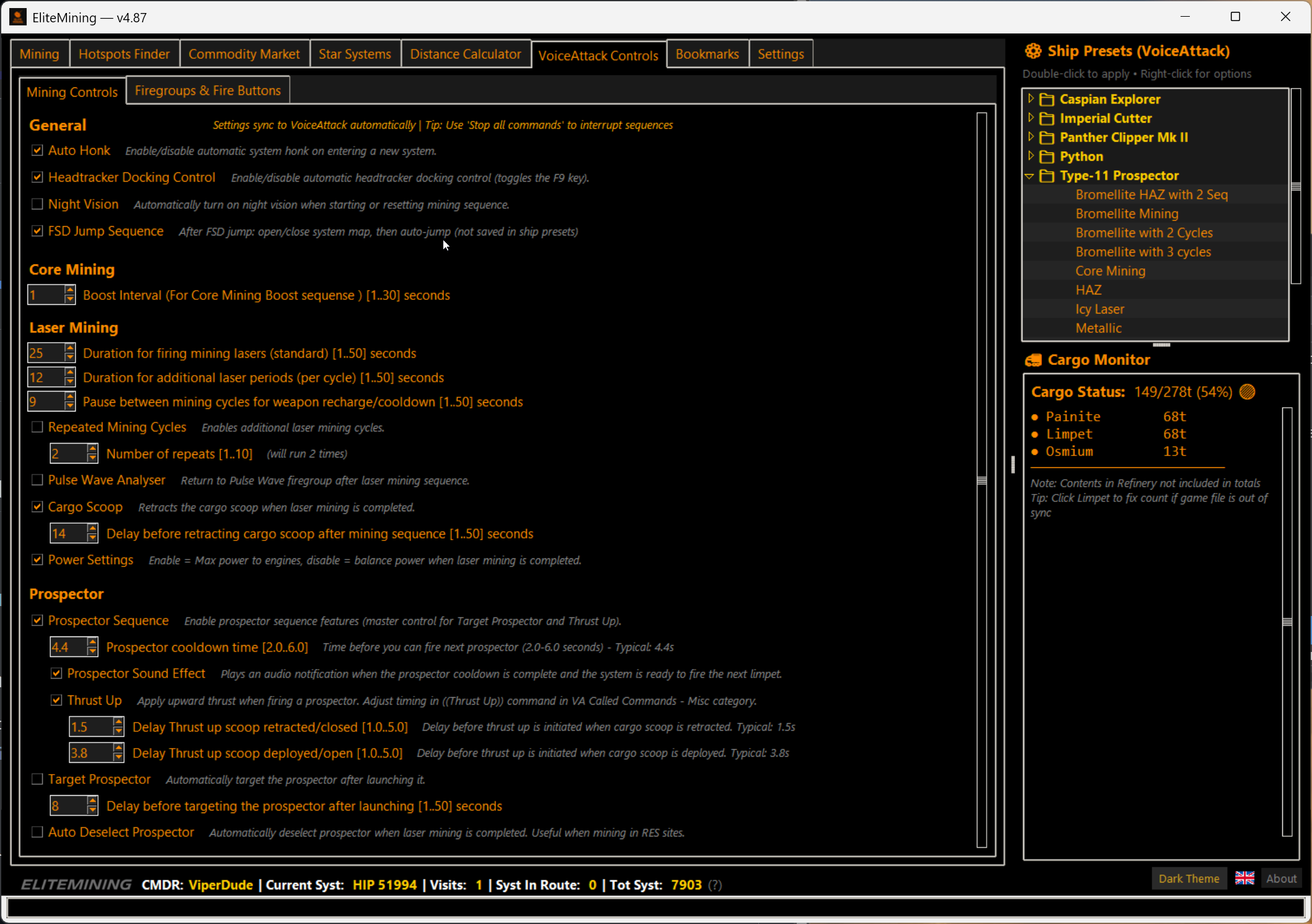Click the Imperial Cutter folder icon
Viewport: 1312px width, 924px height.
pyautogui.click(x=1047, y=118)
